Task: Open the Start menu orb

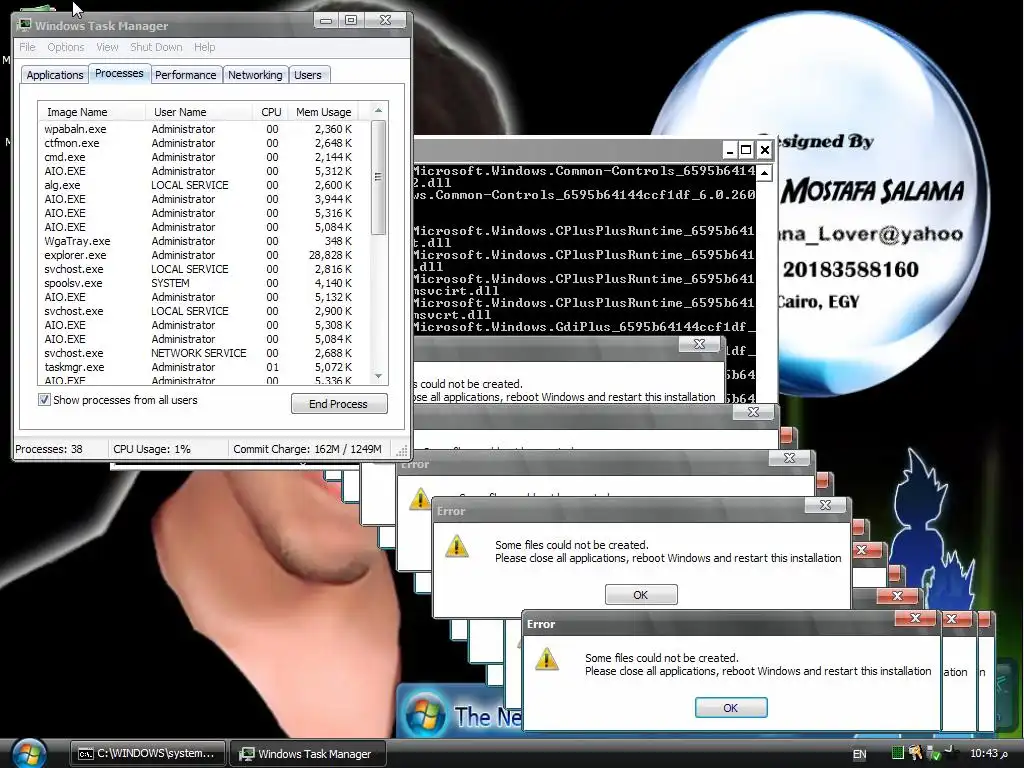Action: pyautogui.click(x=28, y=753)
